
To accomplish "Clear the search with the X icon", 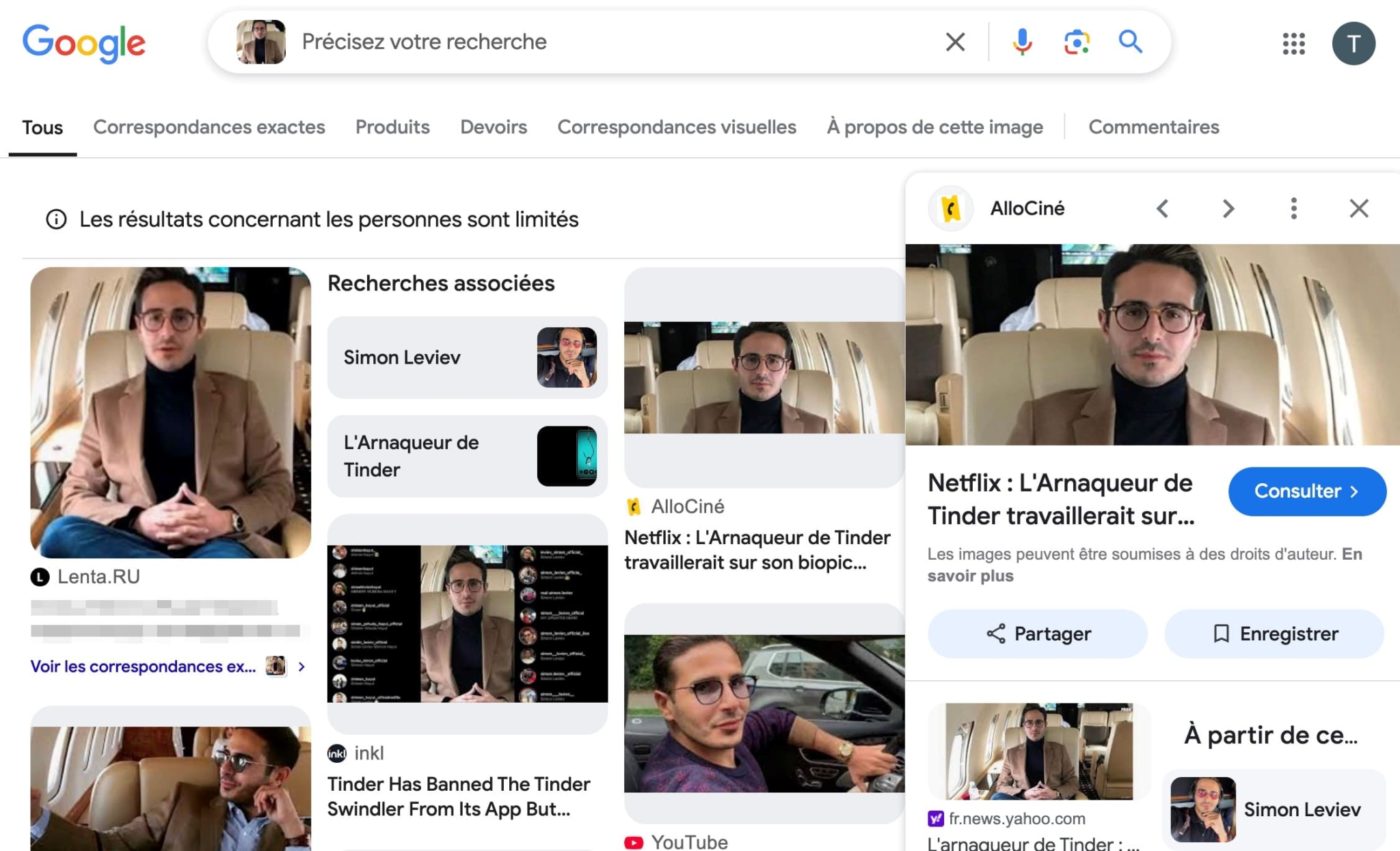I will tap(955, 42).
